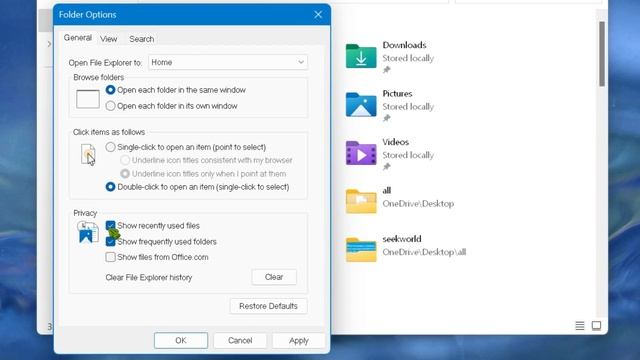Screen dimensions: 640x360
Task: Click the Cancel button
Action: (240, 340)
